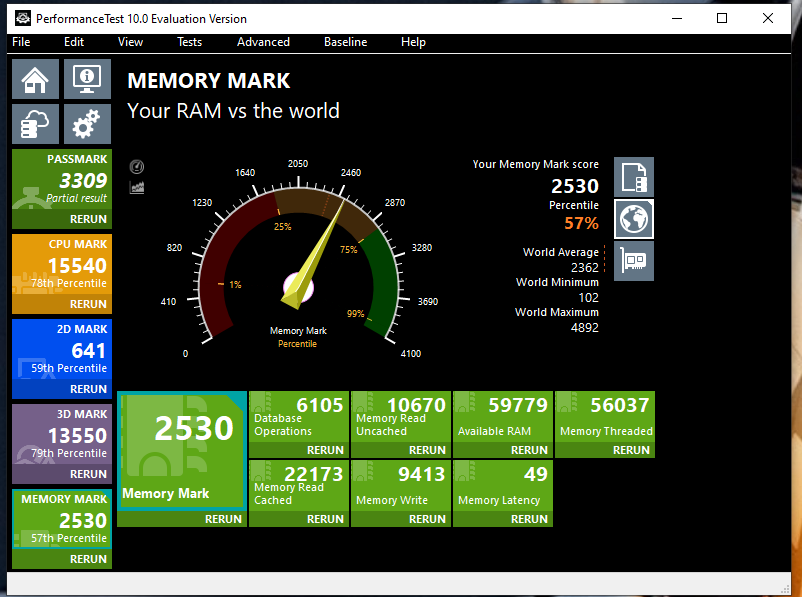
Task: Click the 99% gauge percentile marker
Action: point(355,314)
